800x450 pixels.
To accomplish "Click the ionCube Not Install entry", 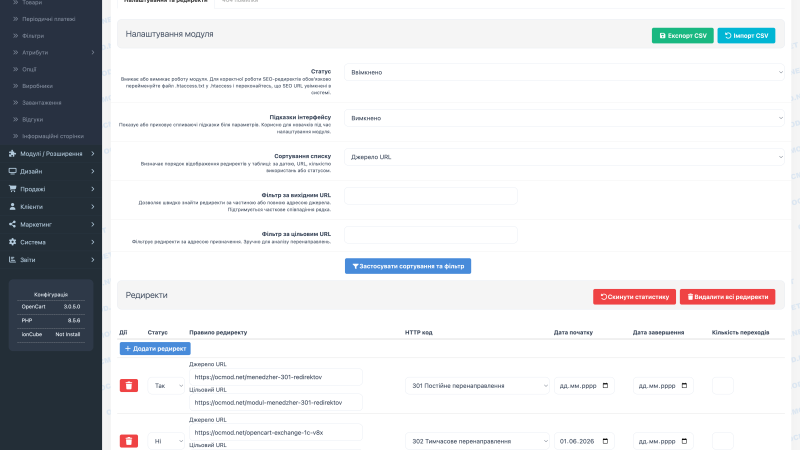I will click(51, 334).
